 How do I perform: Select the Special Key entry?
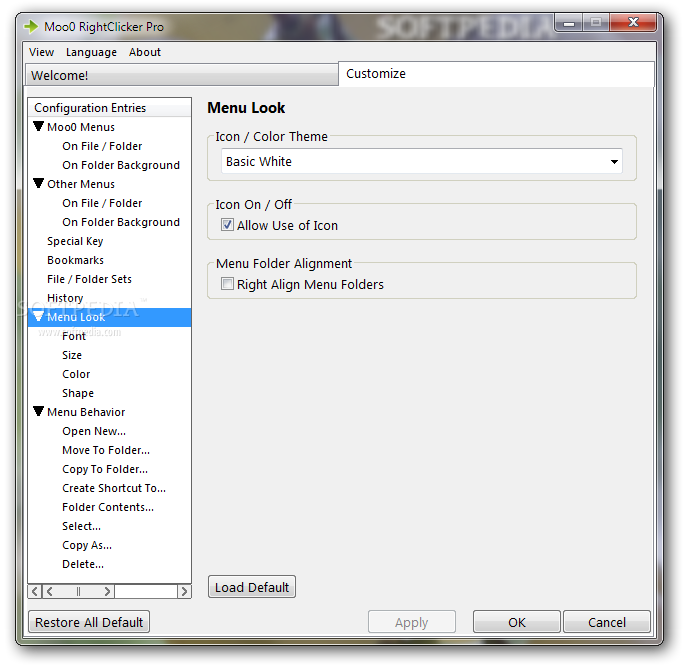coord(75,241)
